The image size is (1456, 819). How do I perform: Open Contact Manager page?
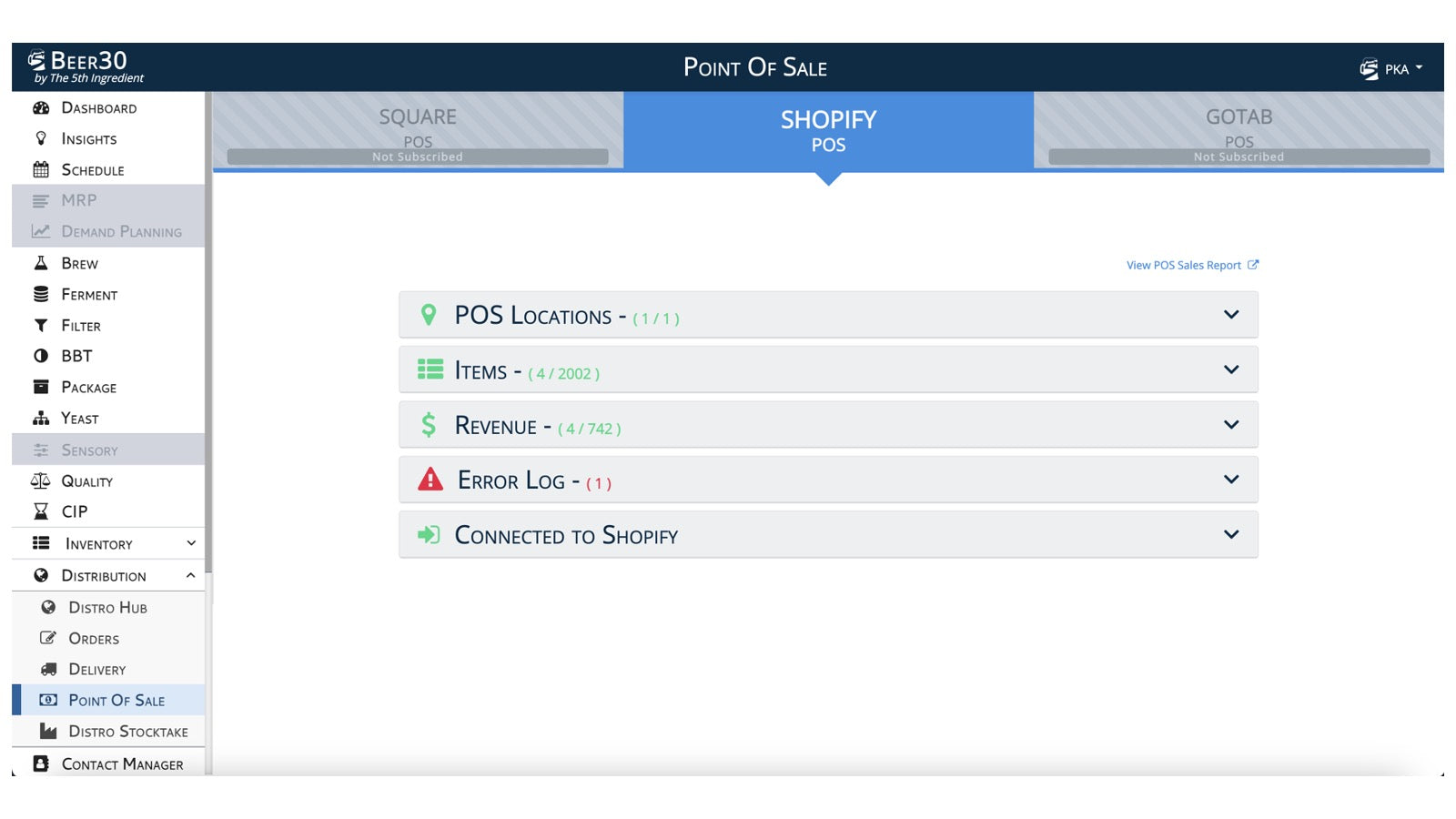[x=108, y=763]
